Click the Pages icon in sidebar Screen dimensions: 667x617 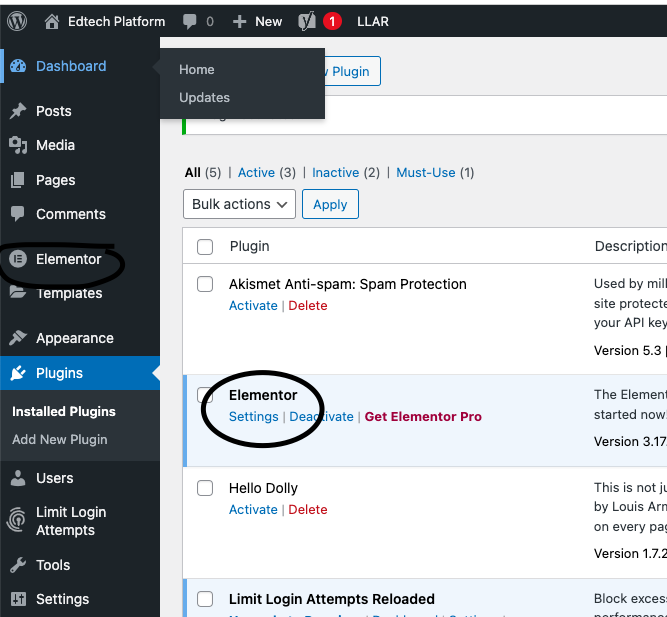pyautogui.click(x=17, y=180)
